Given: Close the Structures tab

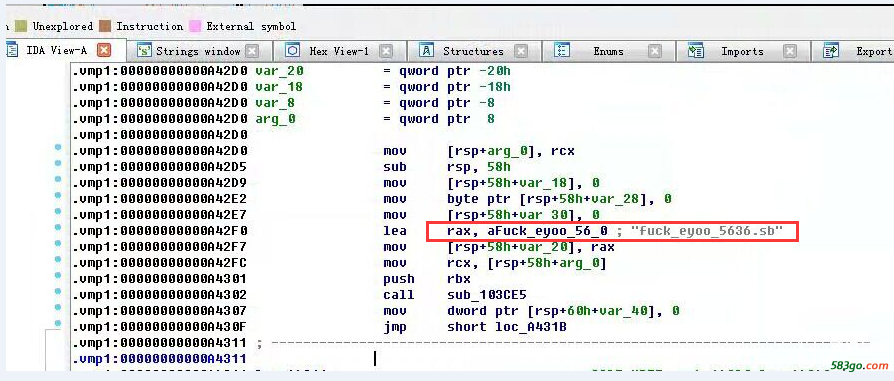Looking at the screenshot, I should pyautogui.click(x=521, y=51).
